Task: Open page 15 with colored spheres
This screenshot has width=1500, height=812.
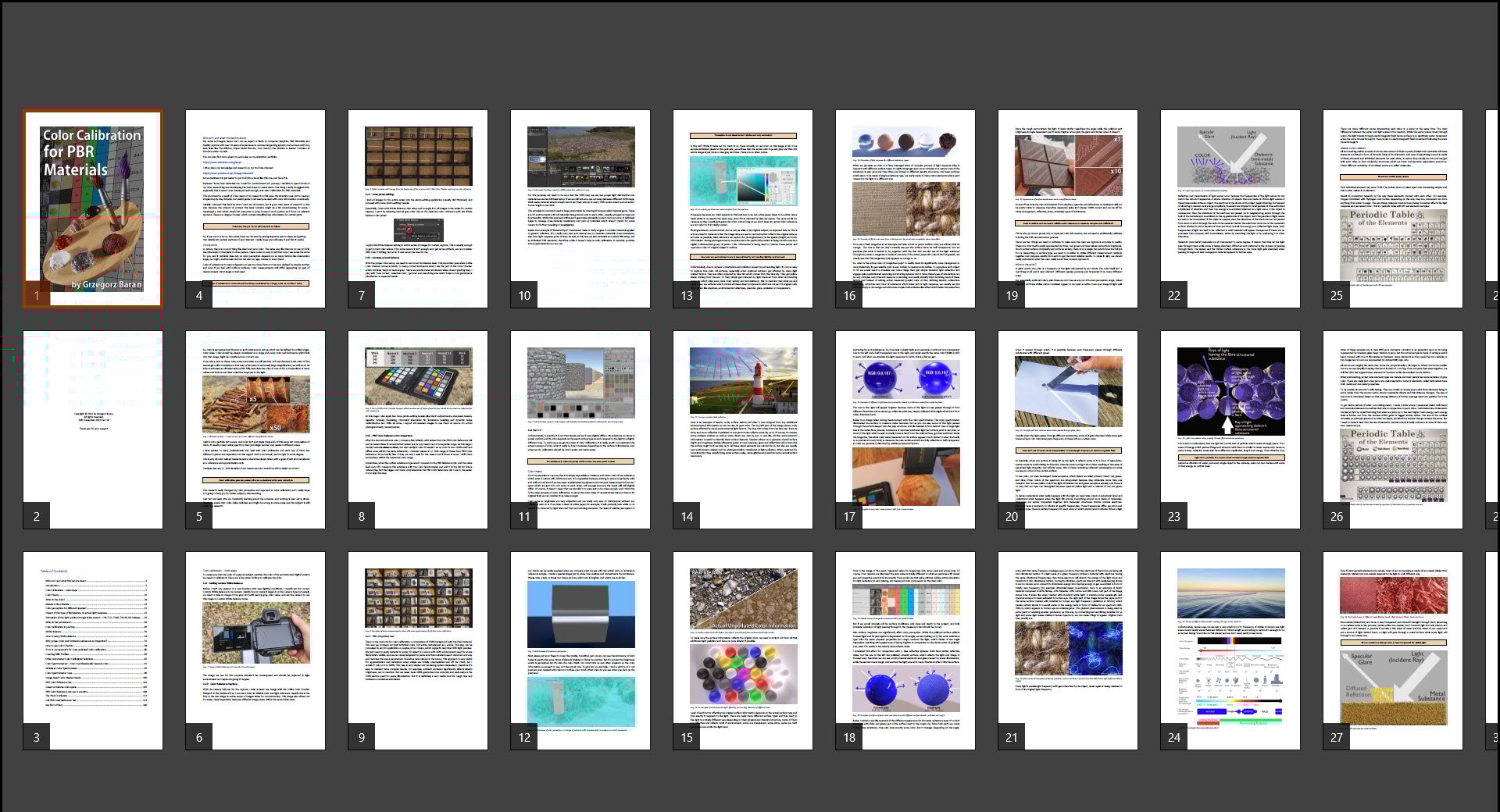Action: (x=743, y=650)
